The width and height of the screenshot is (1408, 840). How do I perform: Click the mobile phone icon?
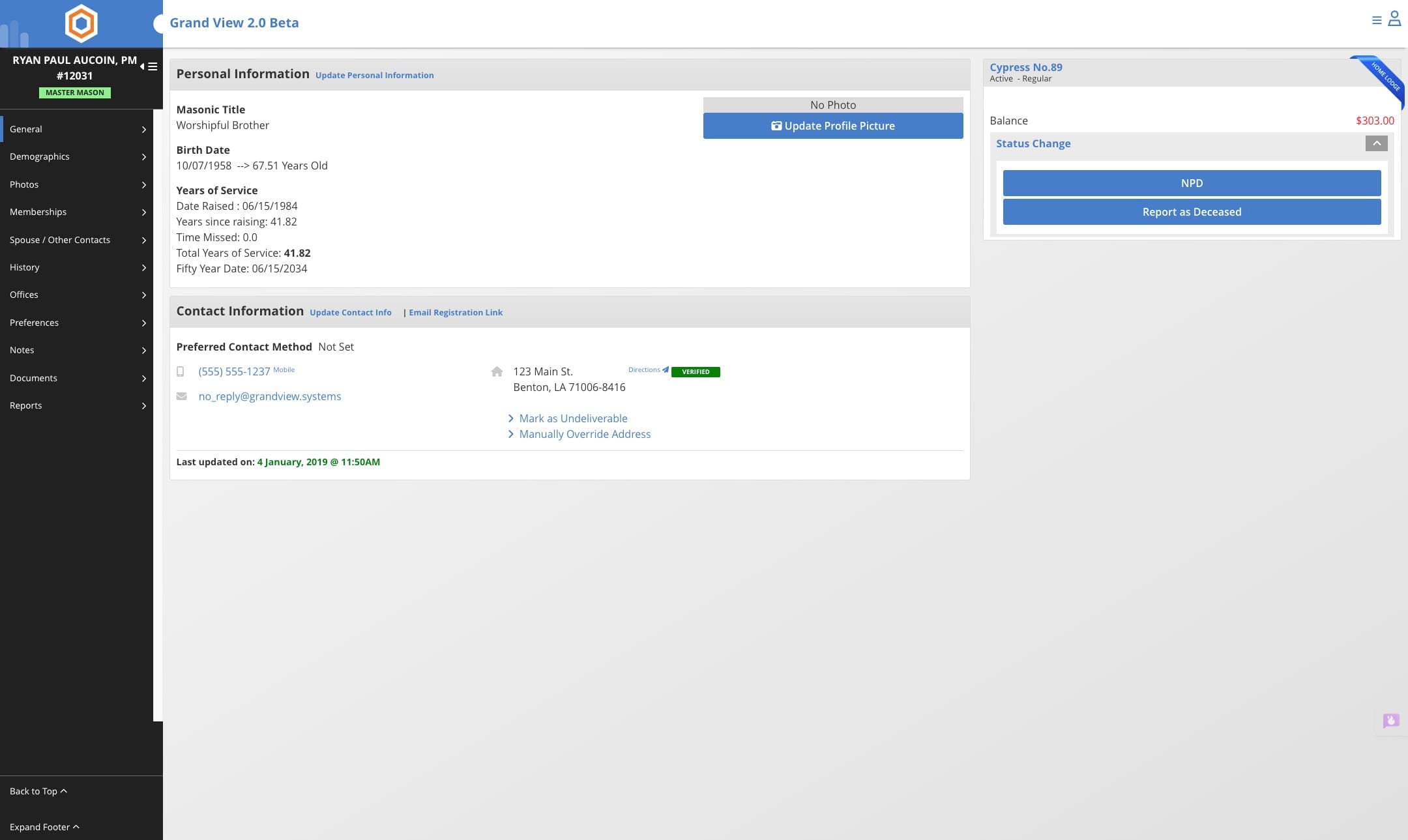181,371
